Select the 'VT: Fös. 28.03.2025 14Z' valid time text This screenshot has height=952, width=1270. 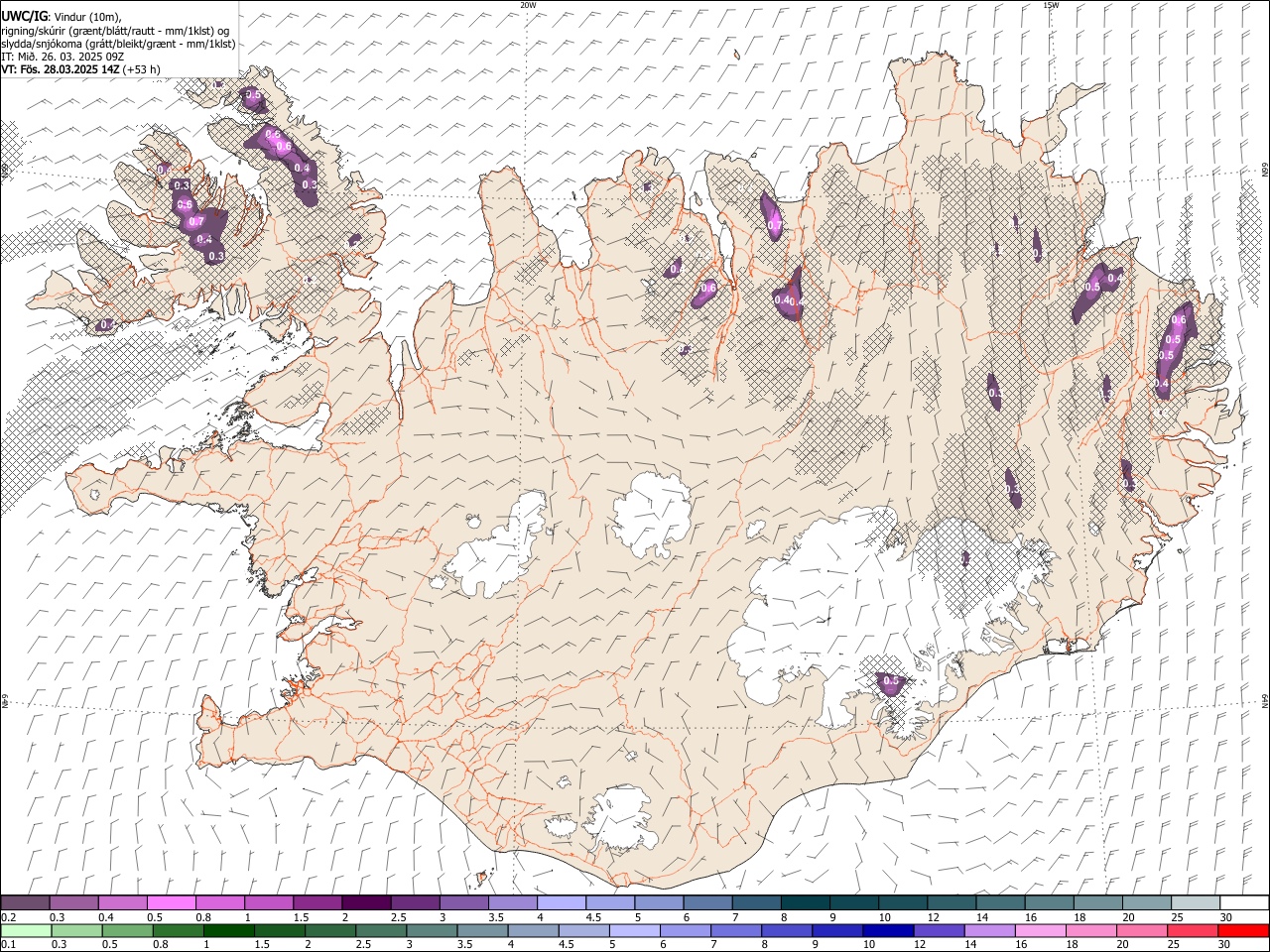[x=61, y=69]
